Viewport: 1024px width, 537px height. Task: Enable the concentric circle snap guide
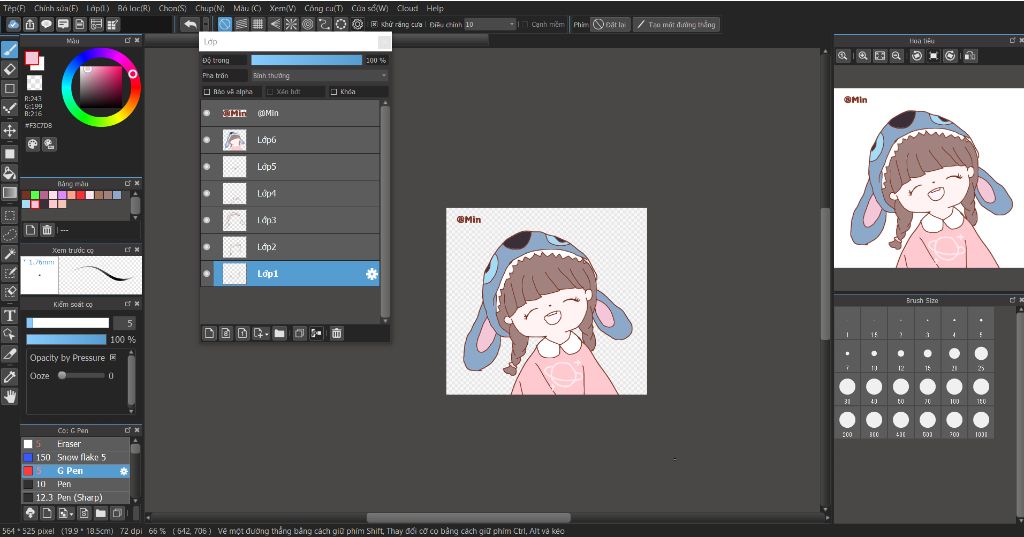[308, 24]
